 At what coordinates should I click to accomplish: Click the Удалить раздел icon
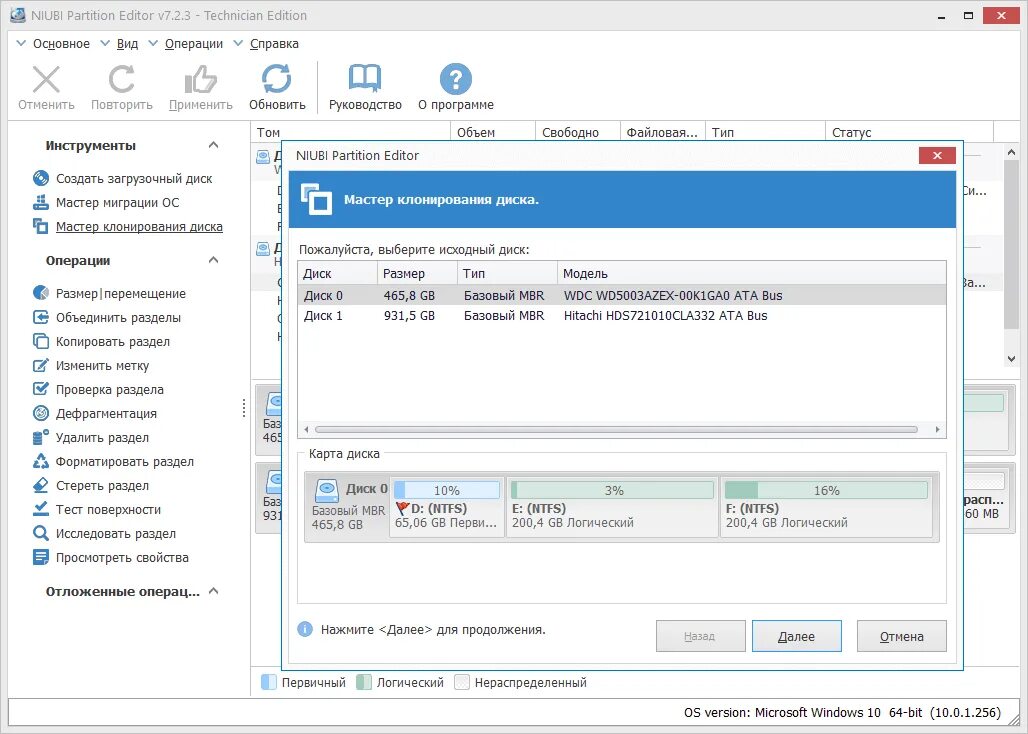tap(41, 437)
